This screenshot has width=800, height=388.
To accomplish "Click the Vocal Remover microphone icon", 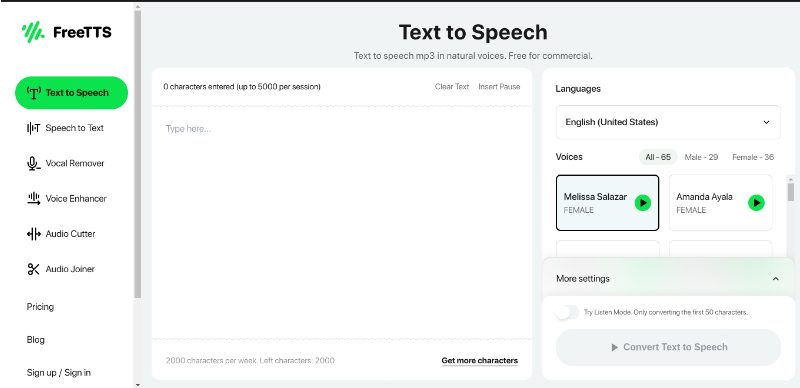I will 33,163.
